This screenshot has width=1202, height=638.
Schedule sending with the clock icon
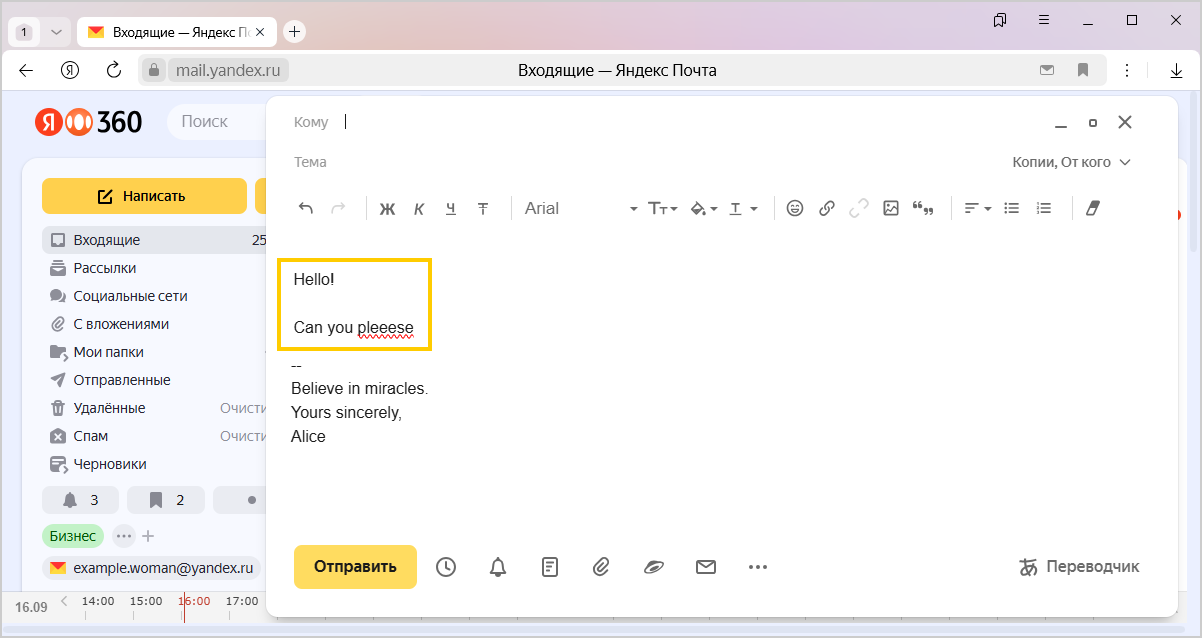446,567
